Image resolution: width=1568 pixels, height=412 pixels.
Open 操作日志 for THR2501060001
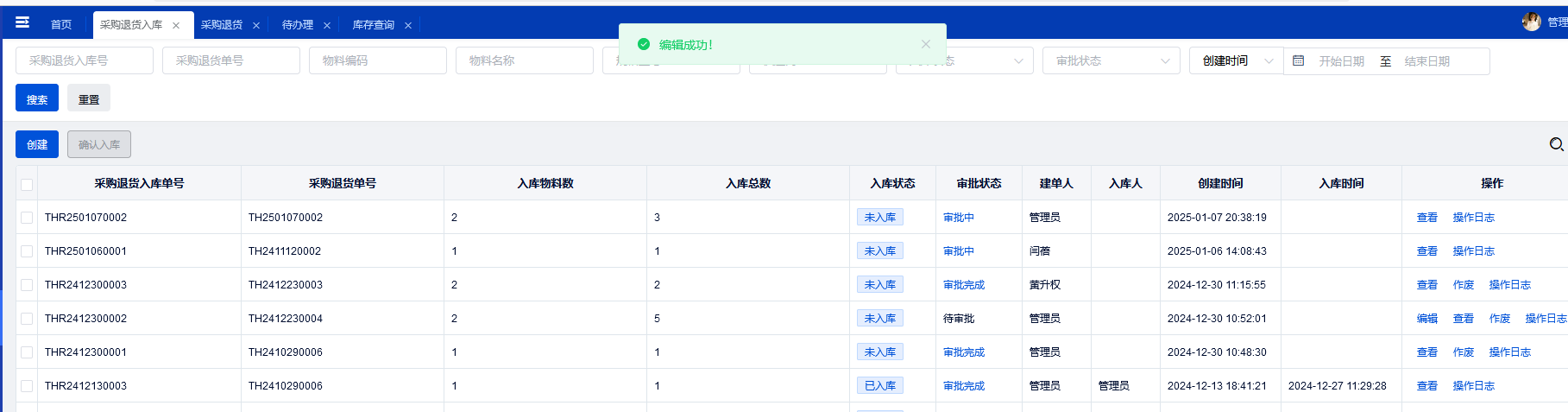(x=1474, y=251)
